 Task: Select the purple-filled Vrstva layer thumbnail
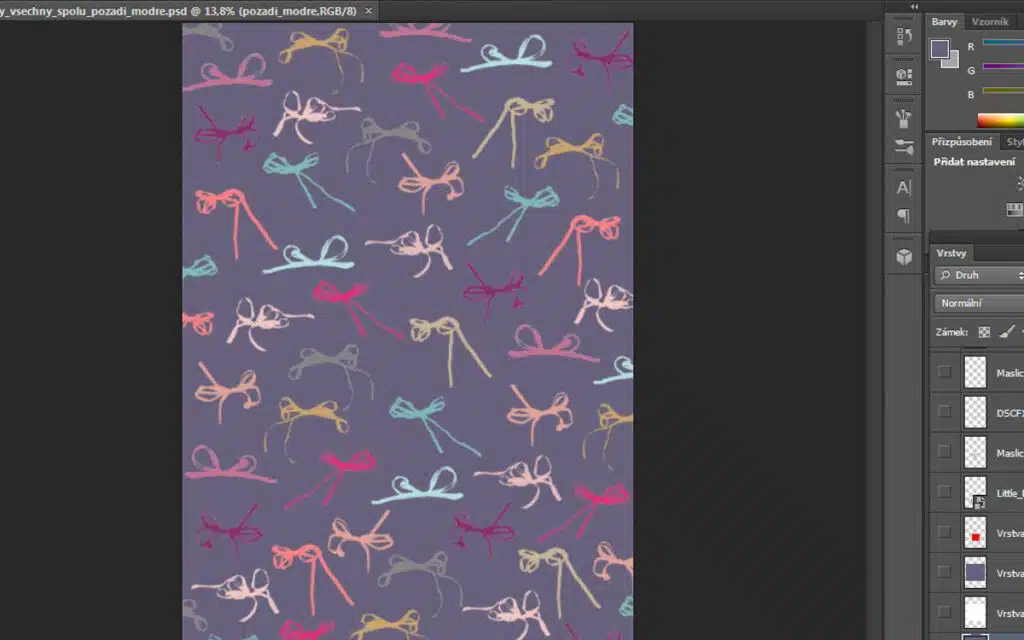coord(975,573)
